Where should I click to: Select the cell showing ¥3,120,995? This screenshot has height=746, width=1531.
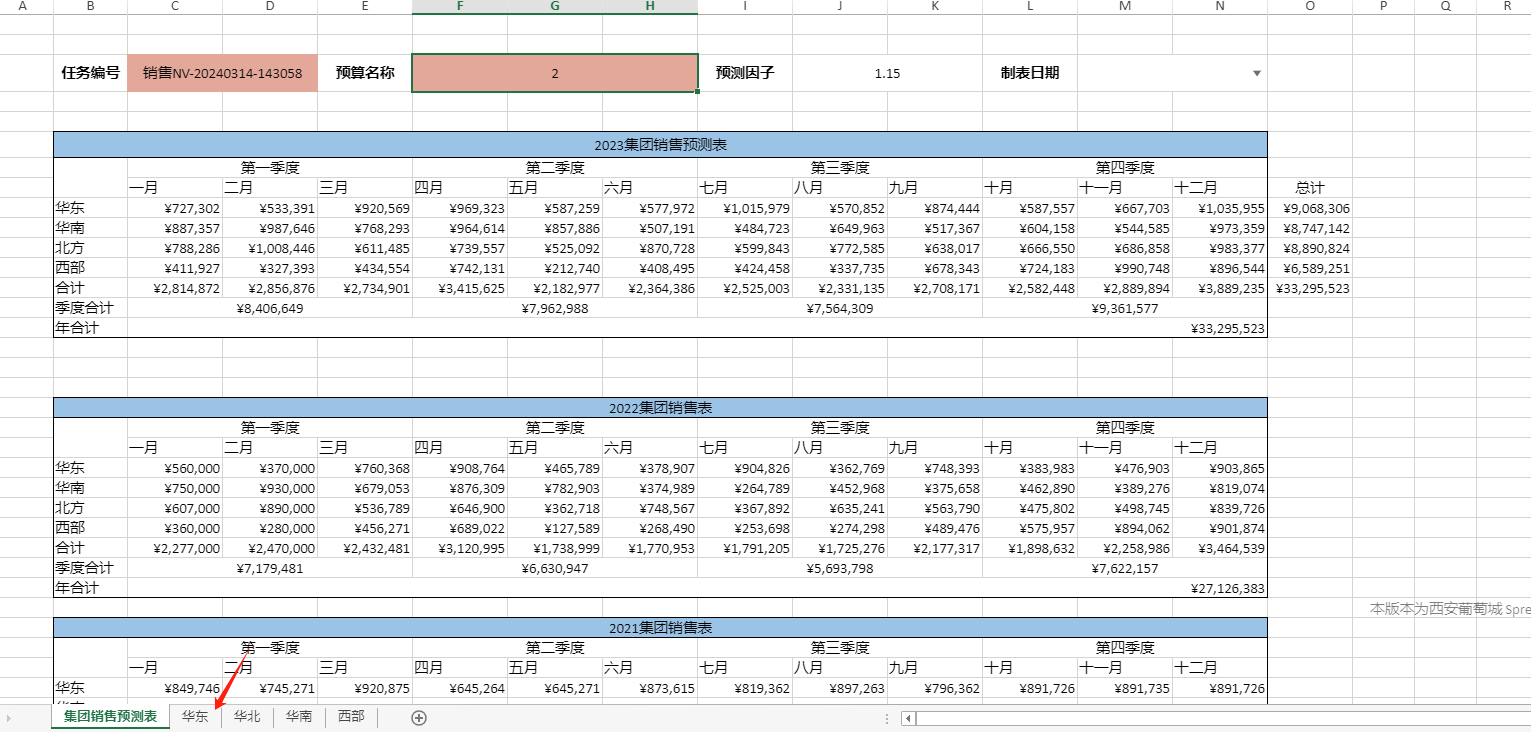click(460, 549)
